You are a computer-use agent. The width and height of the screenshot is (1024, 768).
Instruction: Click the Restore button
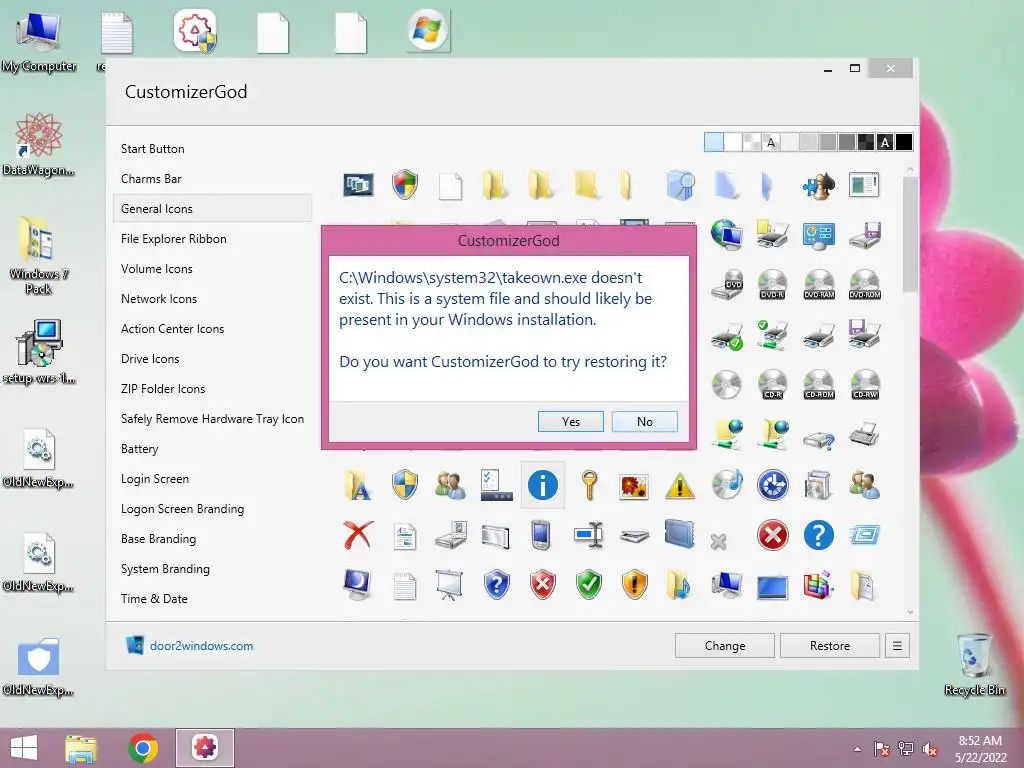click(x=829, y=645)
